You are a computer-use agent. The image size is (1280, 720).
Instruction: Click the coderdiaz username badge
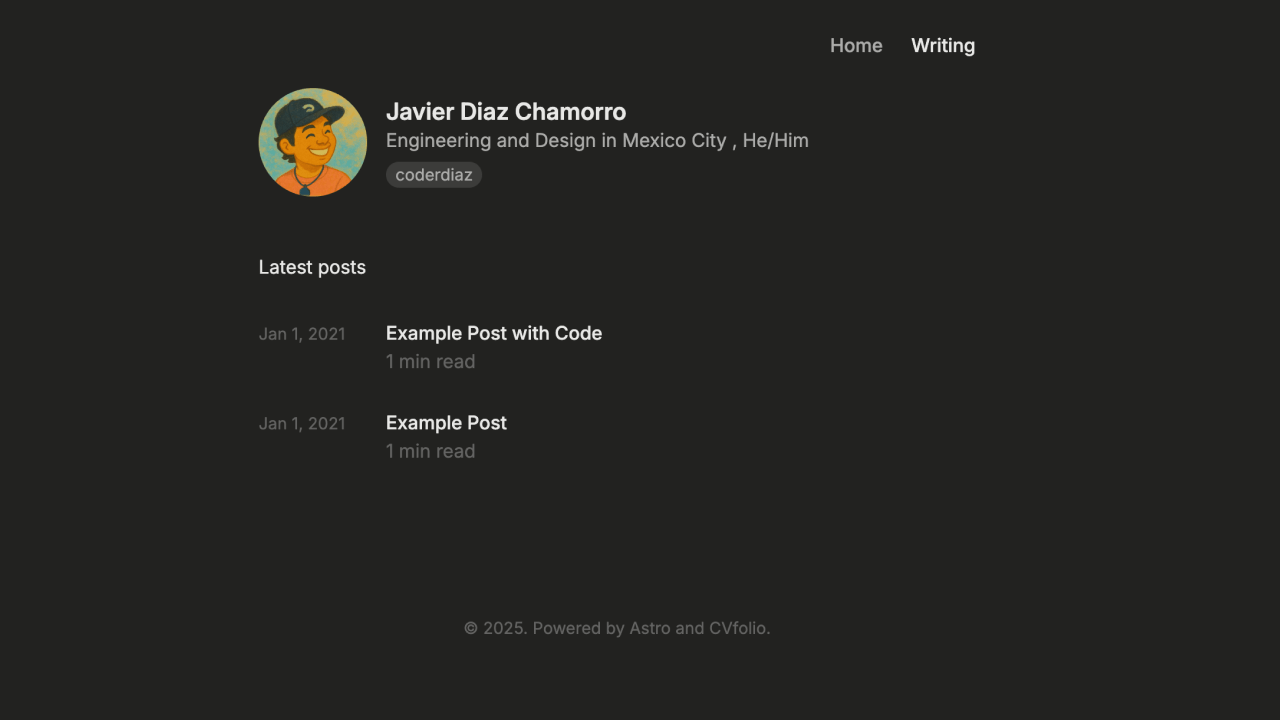click(433, 175)
